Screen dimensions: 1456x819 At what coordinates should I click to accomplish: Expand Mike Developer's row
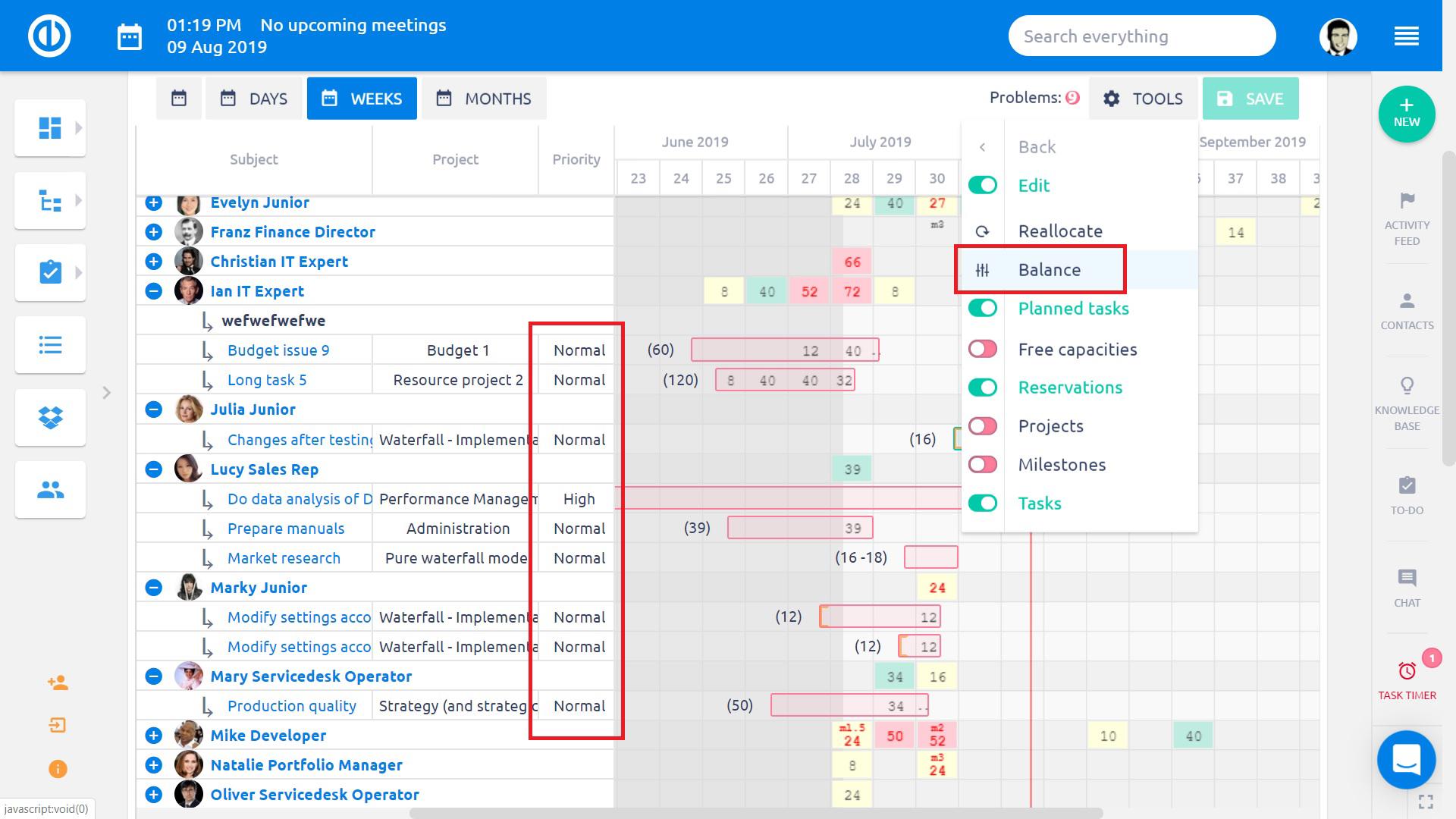point(153,736)
